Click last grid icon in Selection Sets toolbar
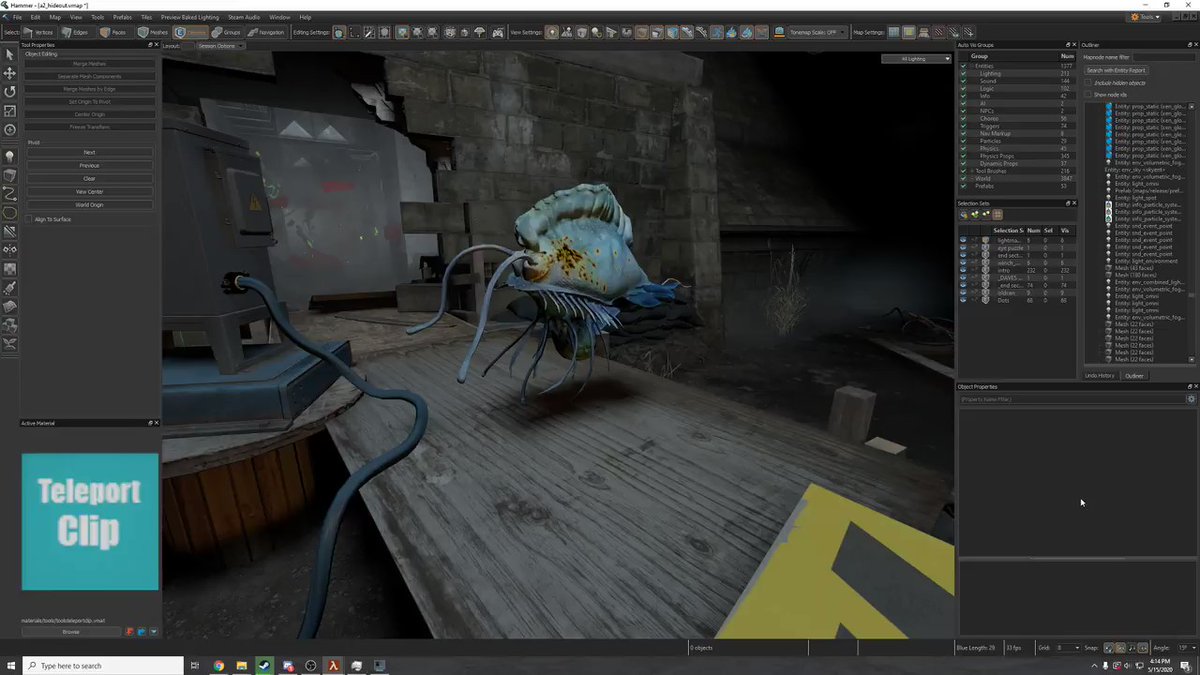Image resolution: width=1200 pixels, height=675 pixels. coord(997,214)
